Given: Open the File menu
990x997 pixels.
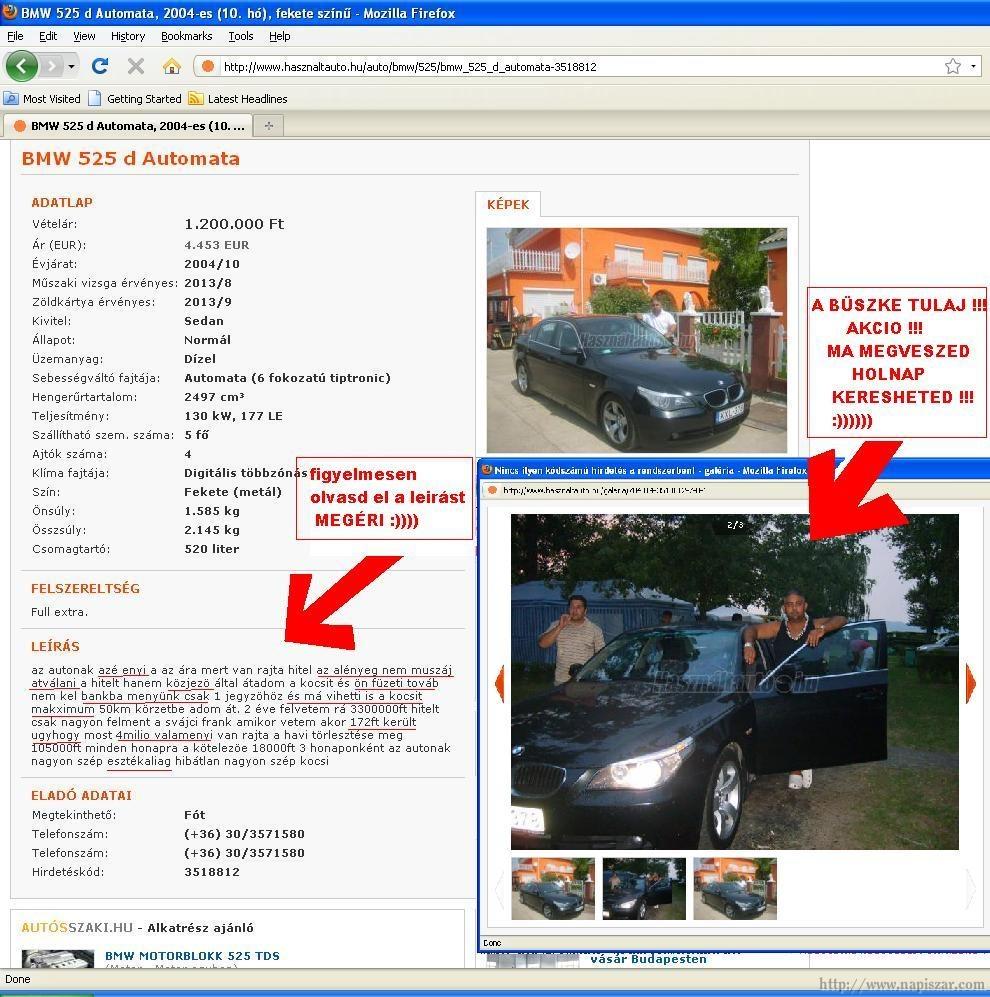Looking at the screenshot, I should point(15,36).
